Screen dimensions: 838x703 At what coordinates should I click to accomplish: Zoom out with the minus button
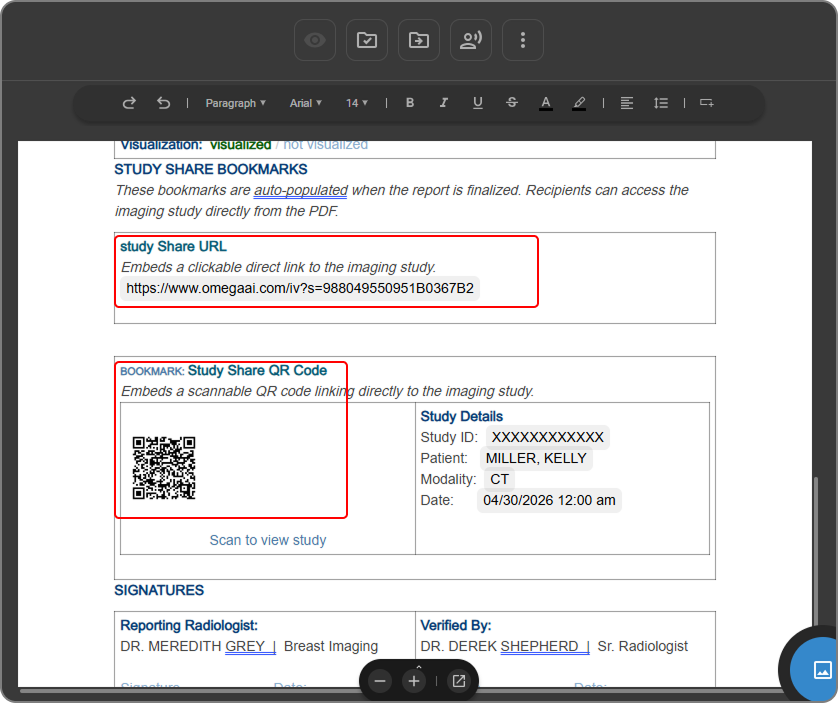(x=380, y=681)
